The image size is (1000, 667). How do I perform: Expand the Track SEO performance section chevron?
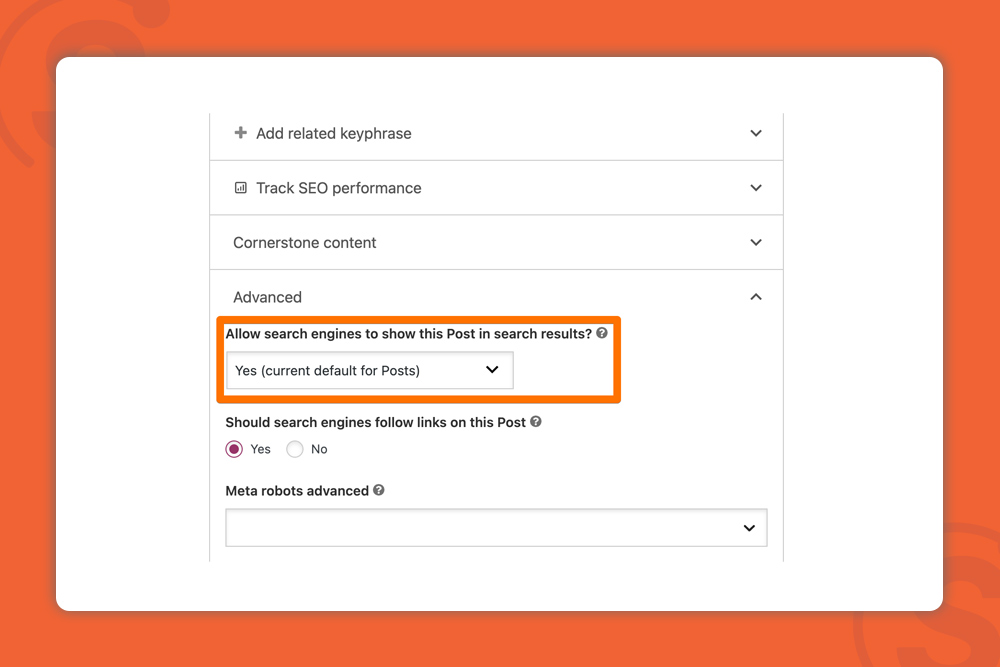[756, 187]
